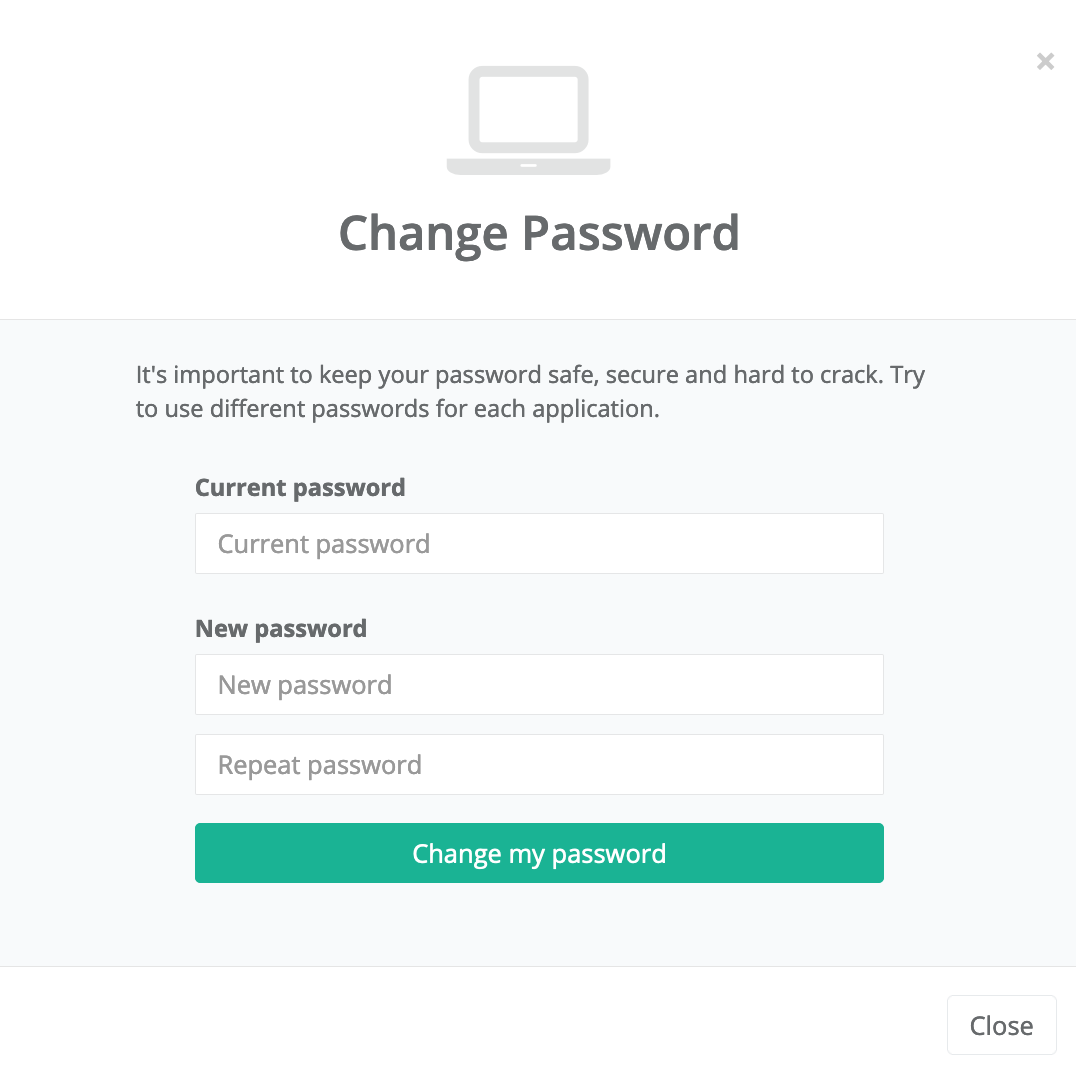
Task: Click the bold New password label
Action: coord(281,629)
